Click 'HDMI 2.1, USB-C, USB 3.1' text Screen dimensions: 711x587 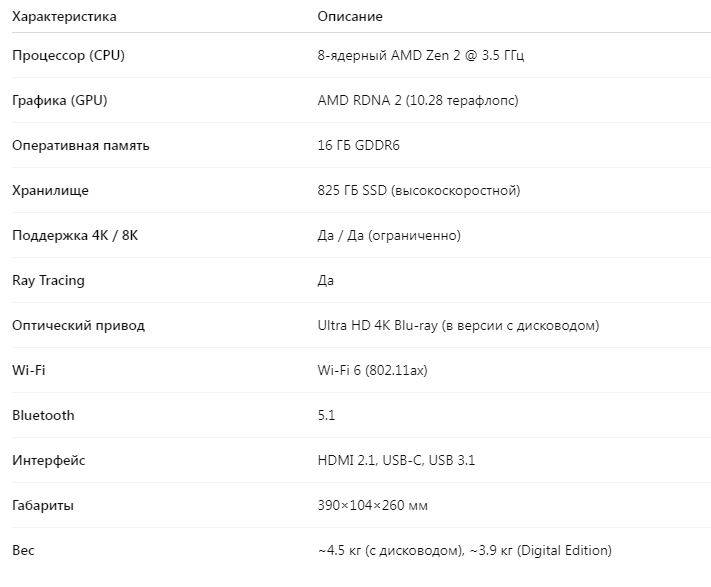[396, 460]
